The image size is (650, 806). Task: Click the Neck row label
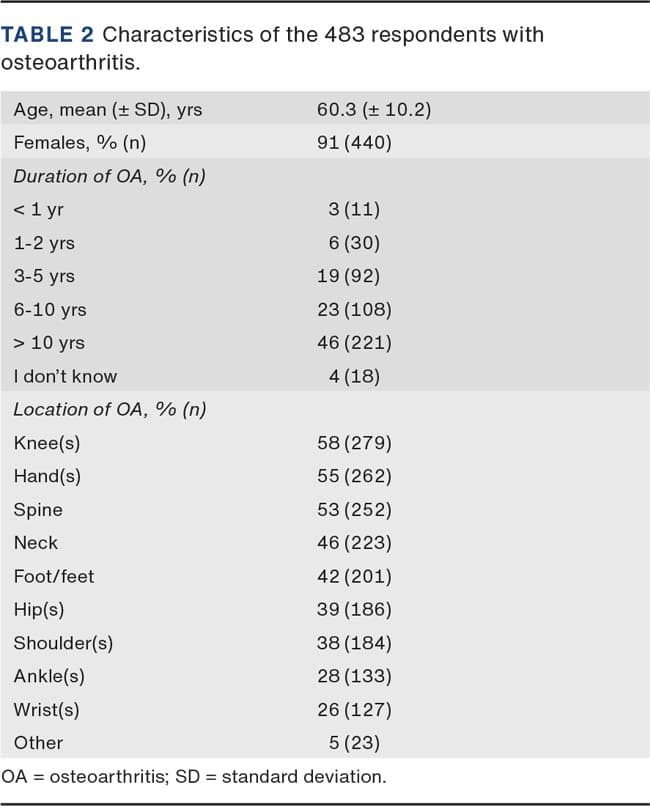click(x=36, y=543)
